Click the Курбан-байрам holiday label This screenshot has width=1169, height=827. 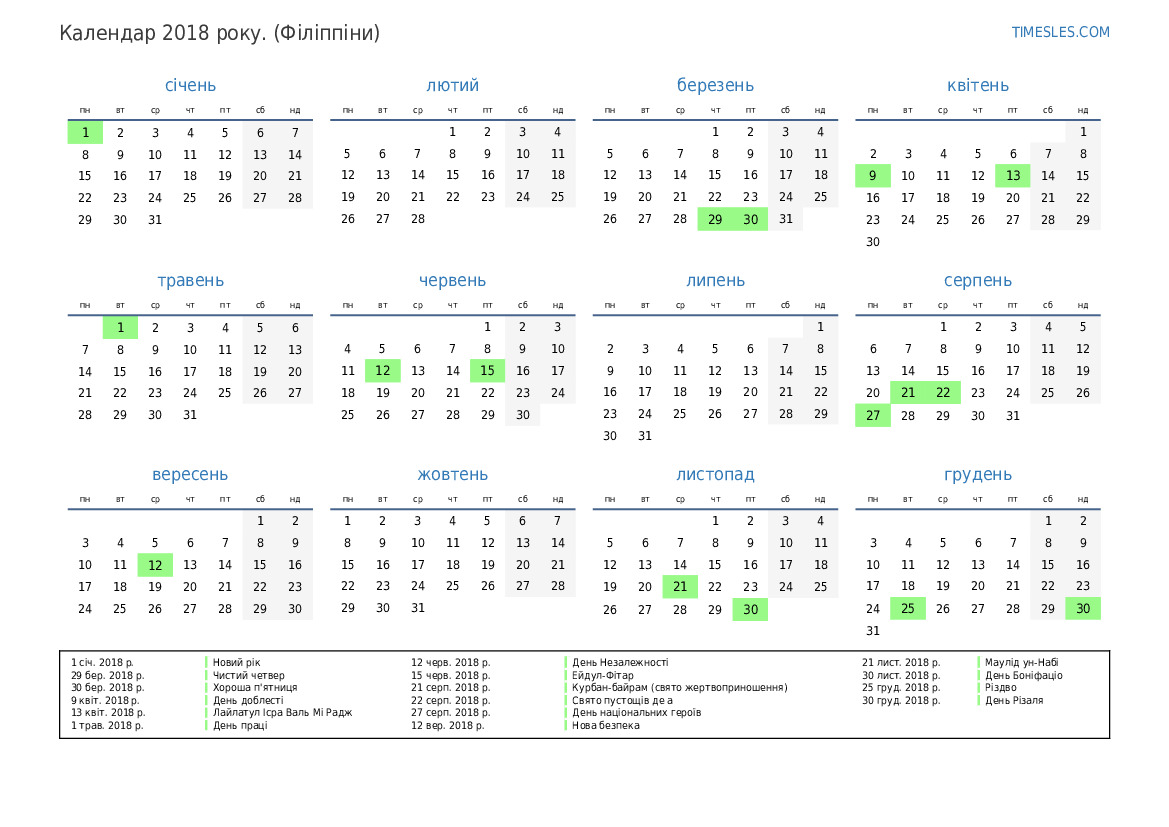(x=680, y=688)
